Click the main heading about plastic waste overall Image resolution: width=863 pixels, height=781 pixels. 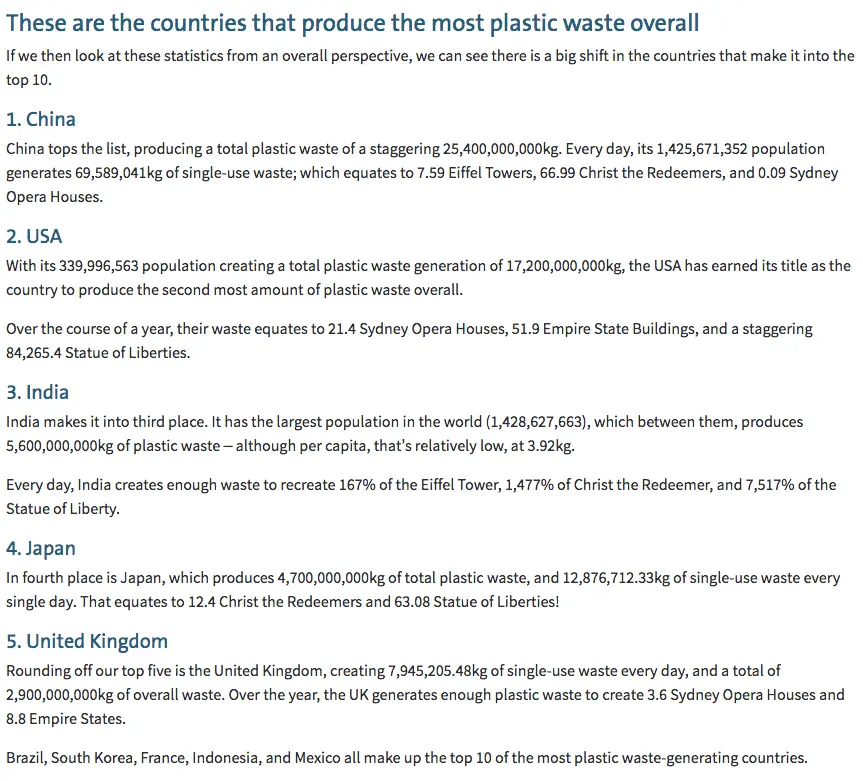[352, 23]
